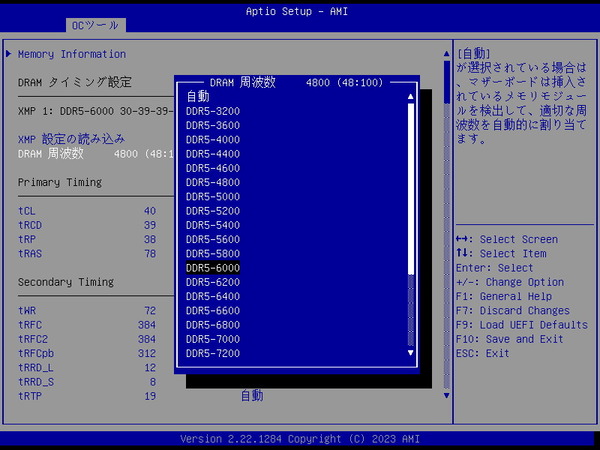Select the tRTP timing row
The height and width of the screenshot is (450, 600).
[x=87, y=396]
